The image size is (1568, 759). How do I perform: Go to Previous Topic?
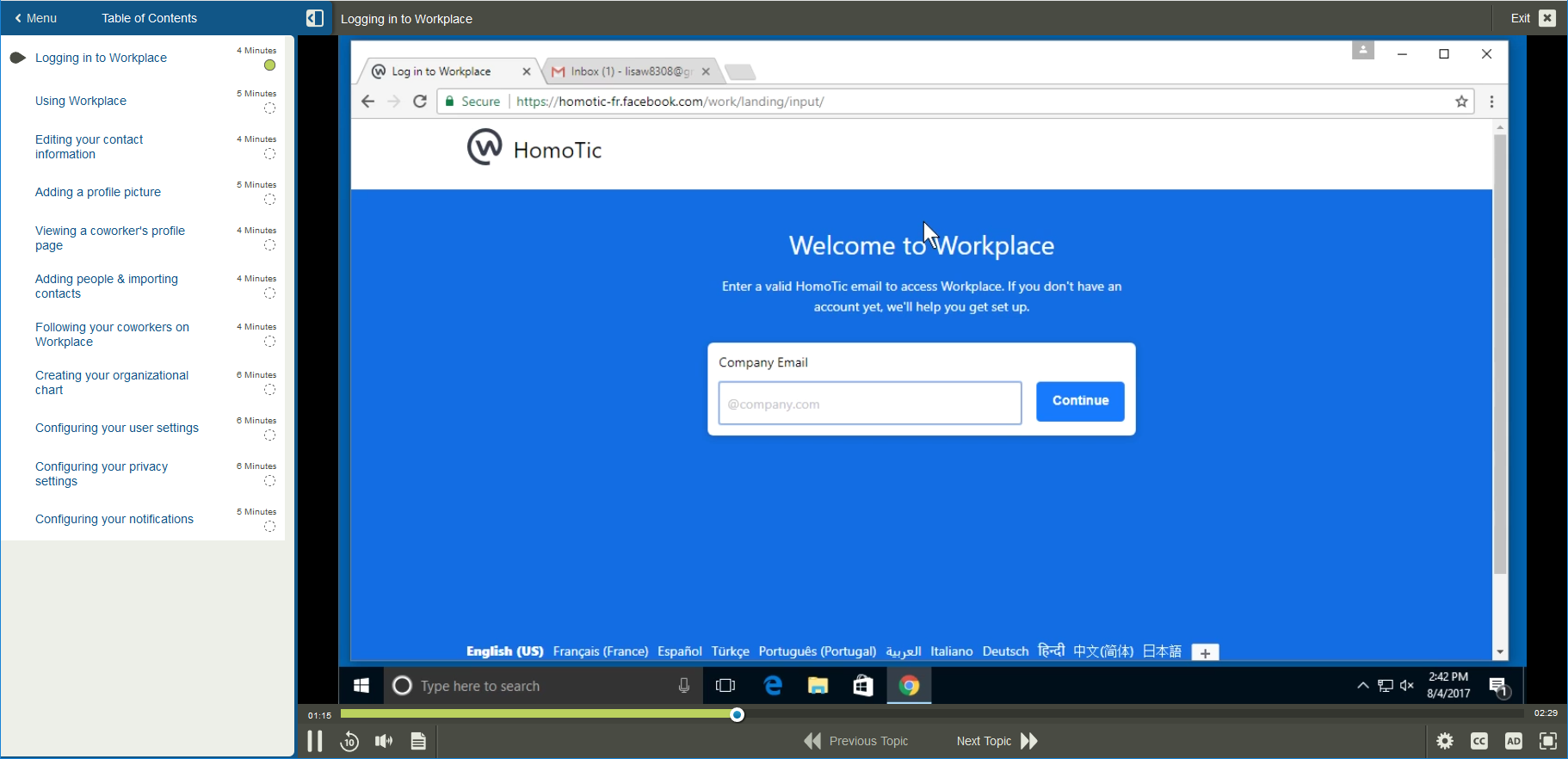[x=856, y=741]
